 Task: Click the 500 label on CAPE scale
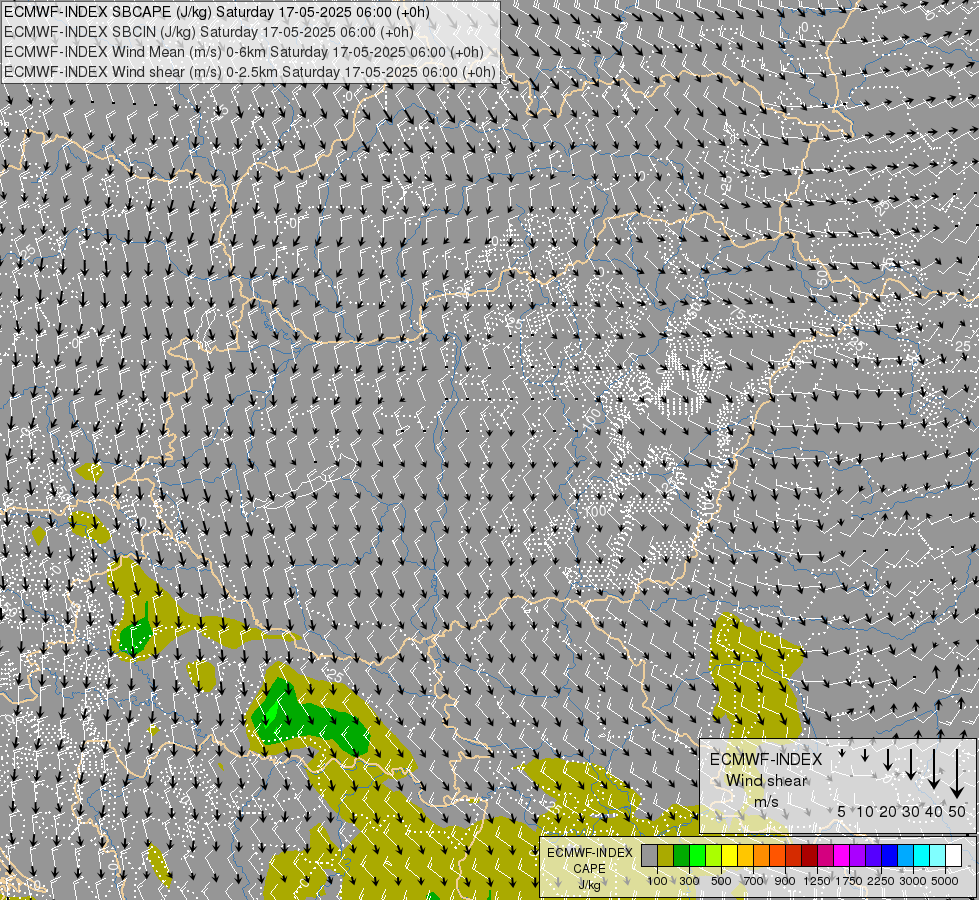pos(721,881)
